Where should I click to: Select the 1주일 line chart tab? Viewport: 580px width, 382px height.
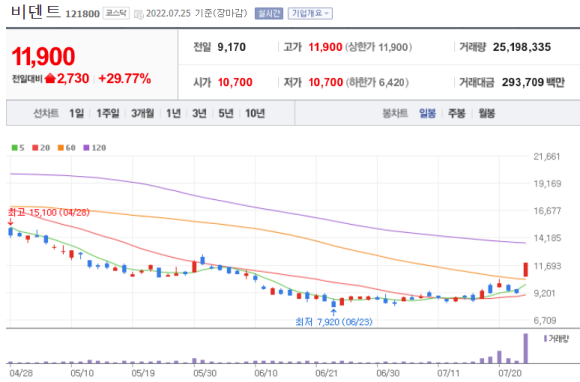tap(108, 113)
